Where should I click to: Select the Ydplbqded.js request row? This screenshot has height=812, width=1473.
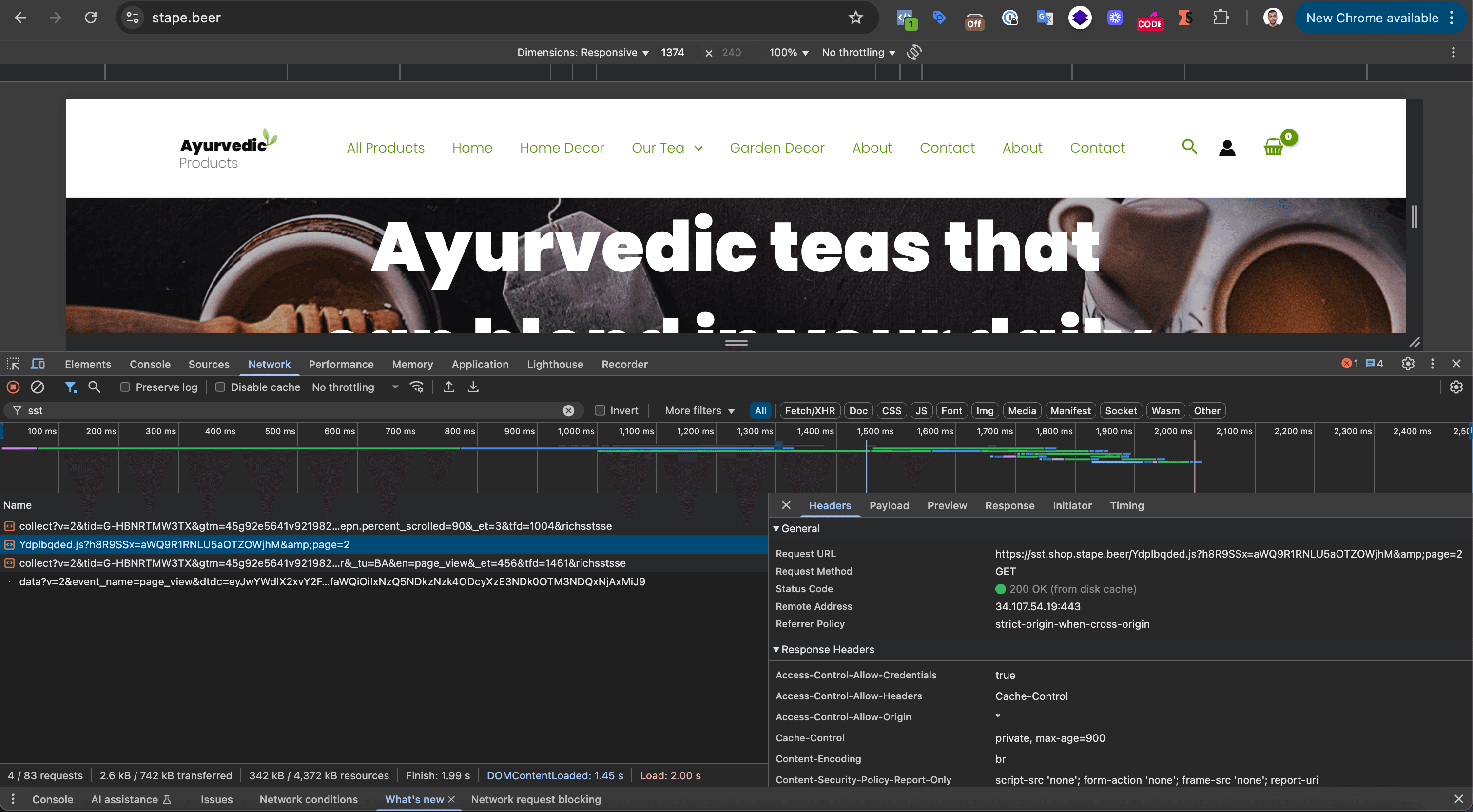[x=384, y=544]
